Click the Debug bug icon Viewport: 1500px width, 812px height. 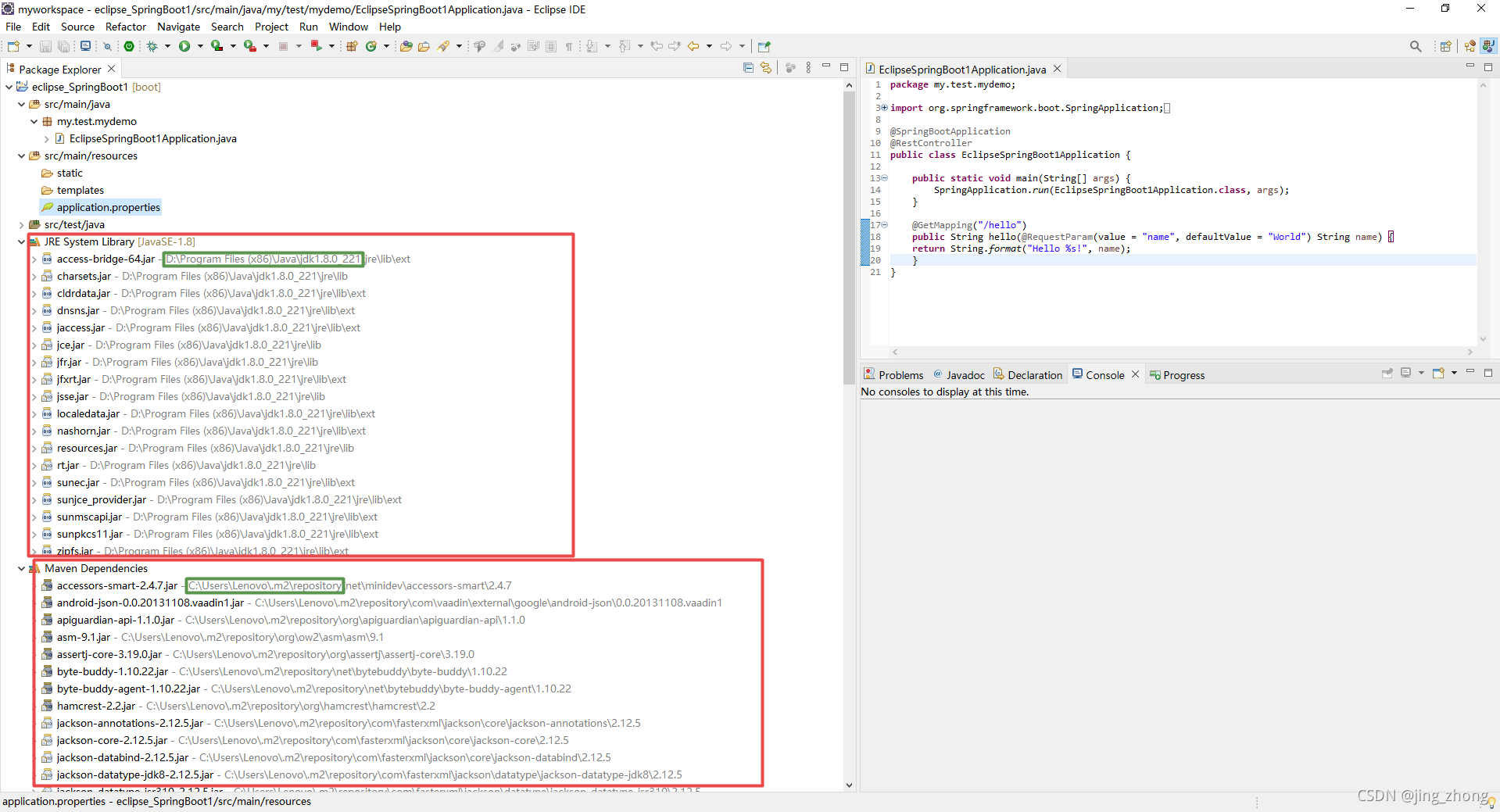(x=152, y=46)
